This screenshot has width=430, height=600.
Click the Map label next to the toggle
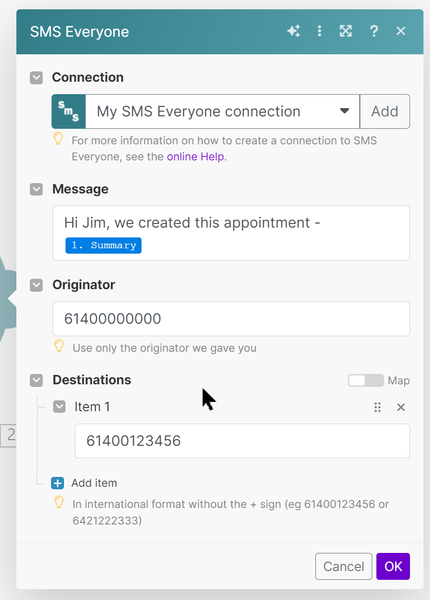pos(399,380)
